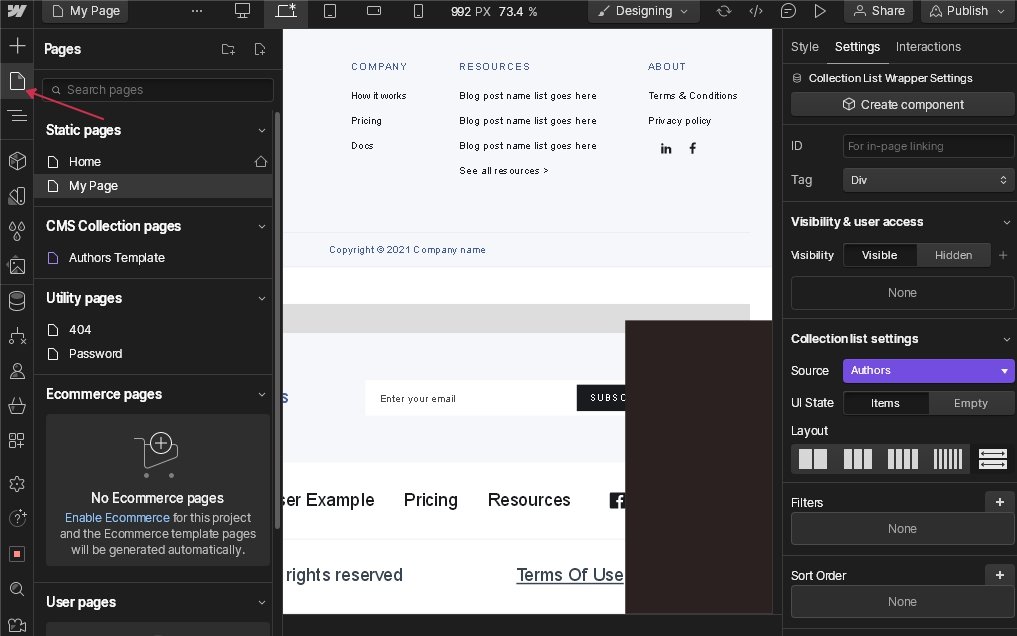Open the Add elements panel
This screenshot has width=1017, height=636.
pyautogui.click(x=17, y=46)
